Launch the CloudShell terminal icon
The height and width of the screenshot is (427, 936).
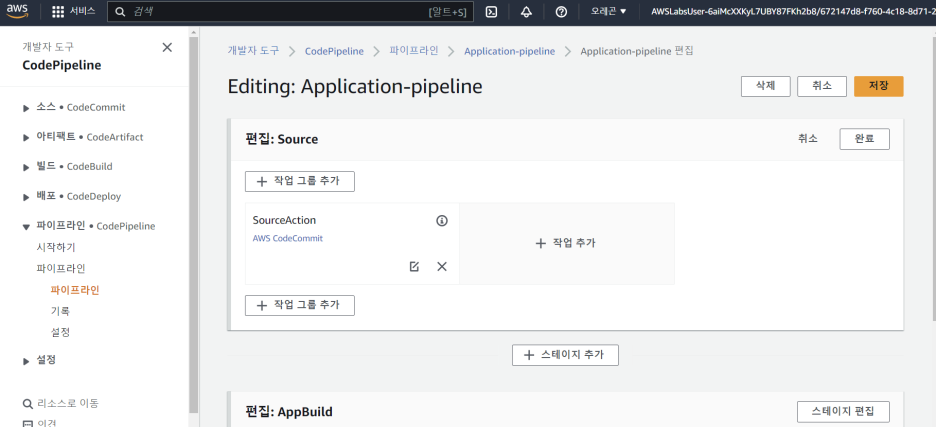(x=491, y=12)
